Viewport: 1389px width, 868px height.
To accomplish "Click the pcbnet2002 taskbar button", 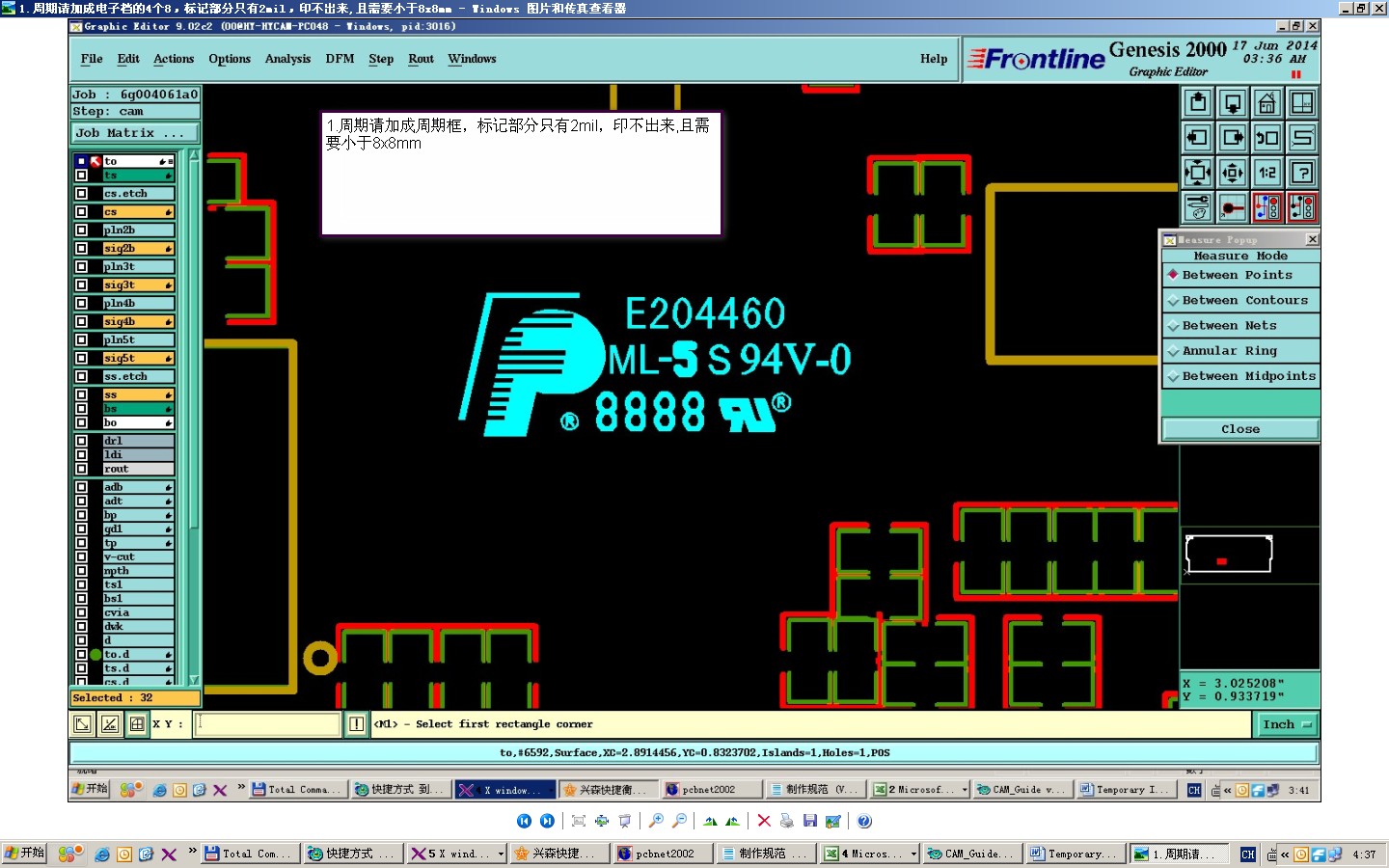I will tap(664, 854).
